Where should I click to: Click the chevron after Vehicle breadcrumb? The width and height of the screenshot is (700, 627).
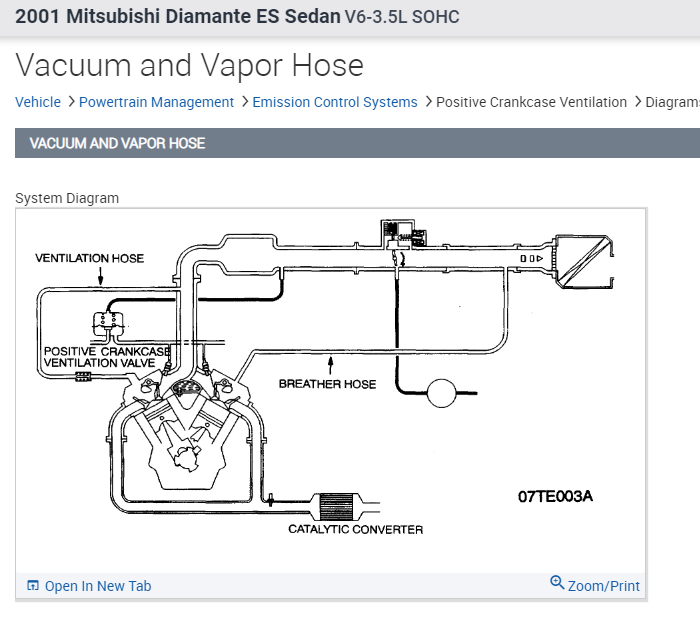pos(71,102)
